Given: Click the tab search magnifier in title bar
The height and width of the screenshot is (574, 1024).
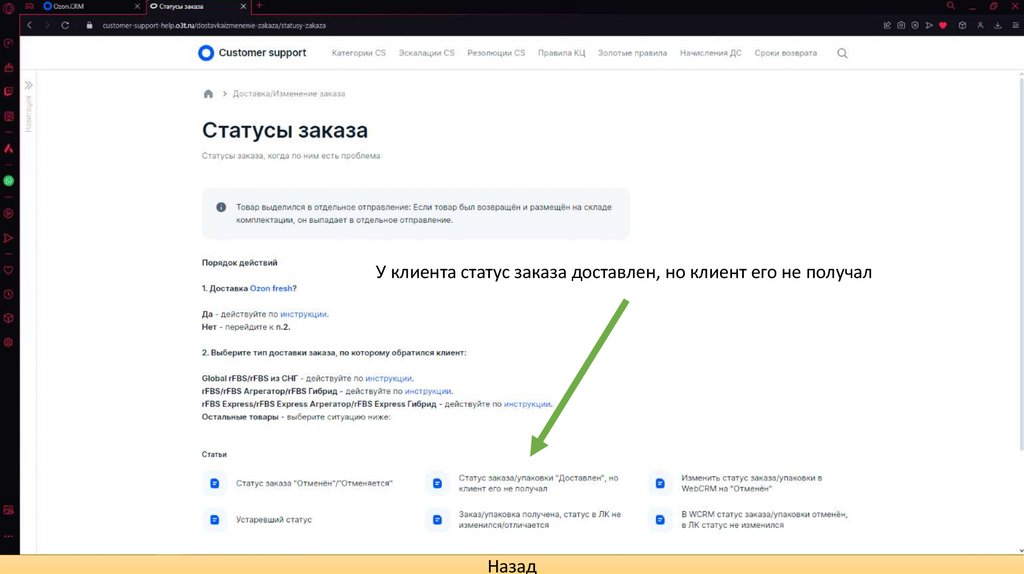Looking at the screenshot, I should click(x=951, y=6).
